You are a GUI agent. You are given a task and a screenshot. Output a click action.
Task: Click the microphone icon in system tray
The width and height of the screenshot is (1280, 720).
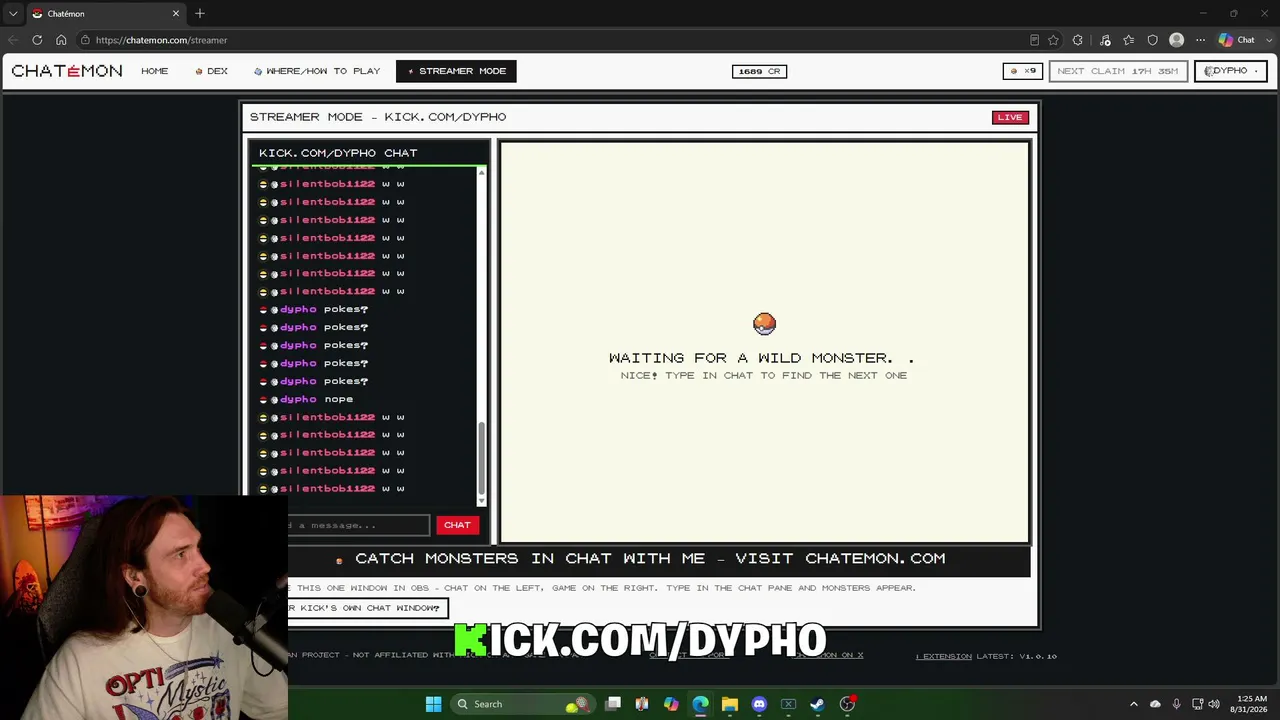(x=1176, y=704)
